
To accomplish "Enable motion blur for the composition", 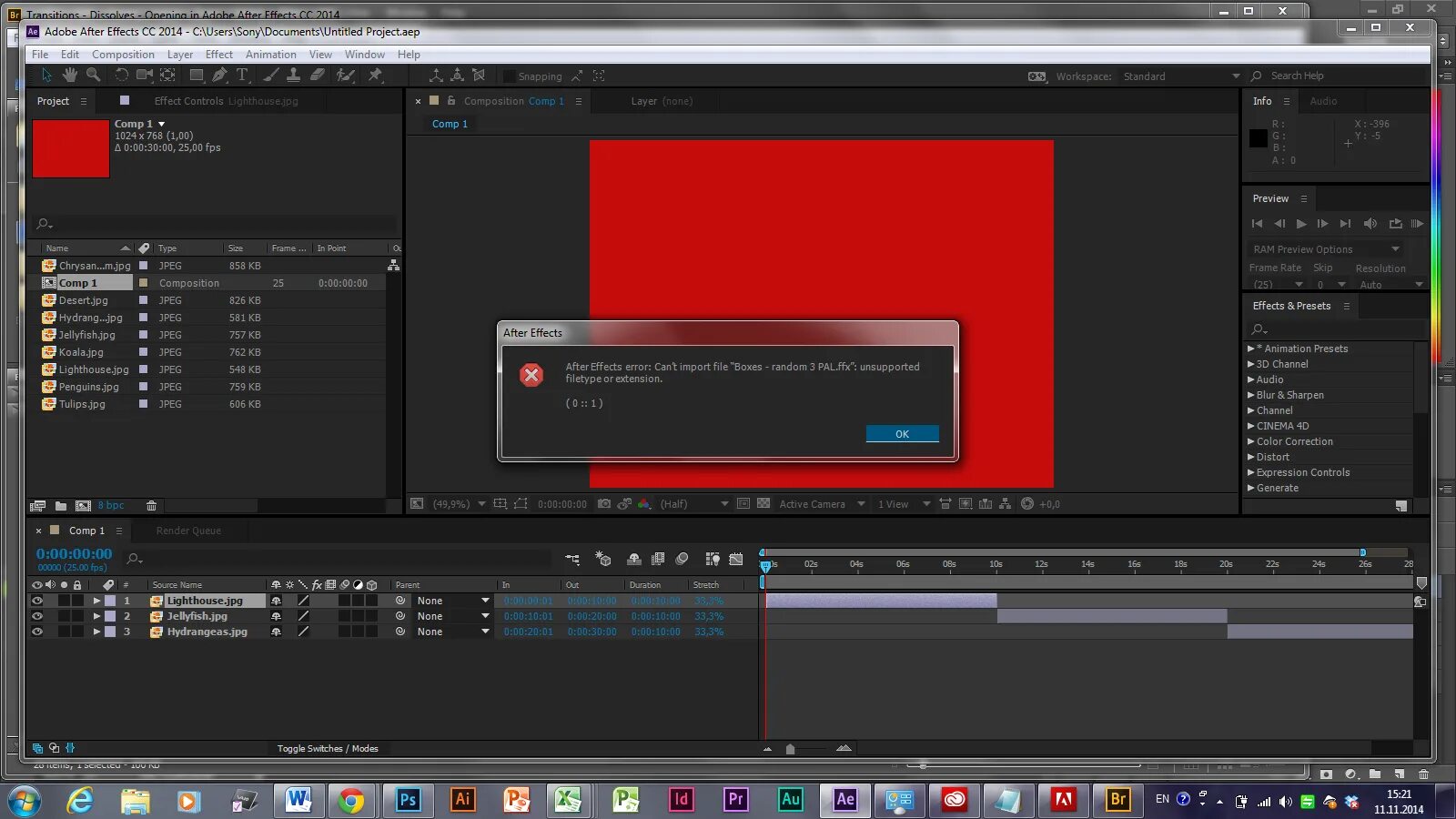I will point(682,559).
